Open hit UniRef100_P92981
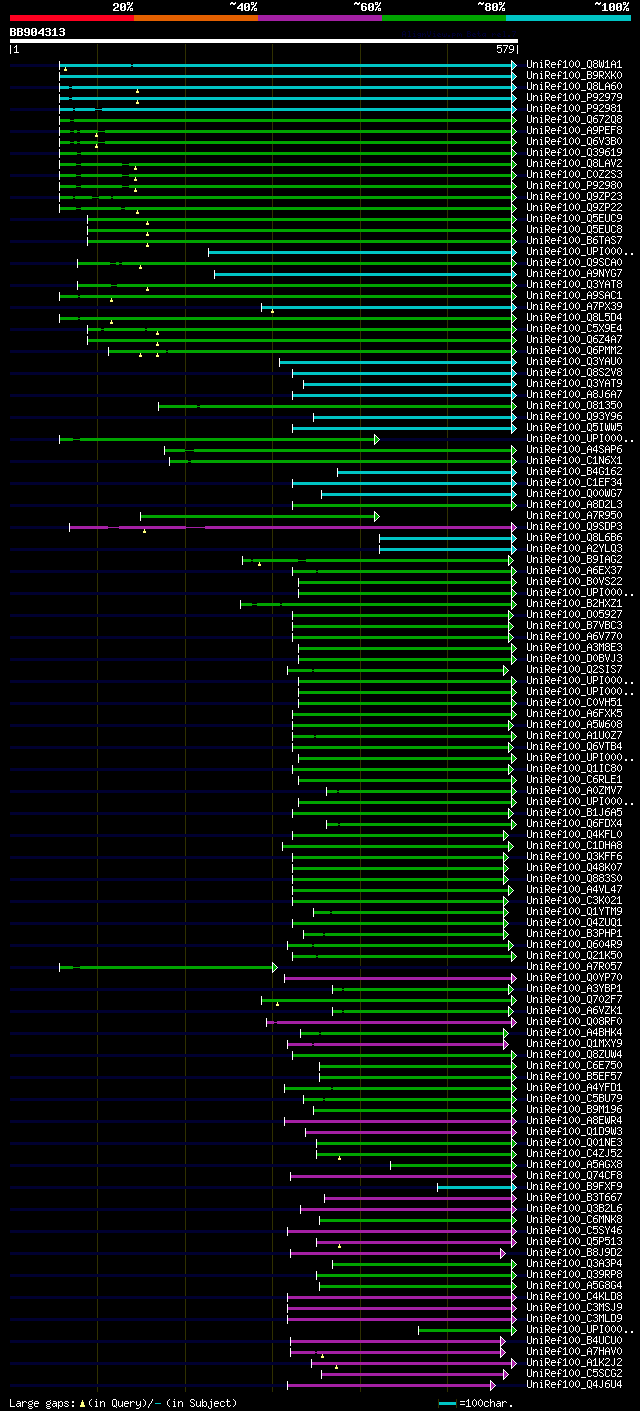 [574, 109]
